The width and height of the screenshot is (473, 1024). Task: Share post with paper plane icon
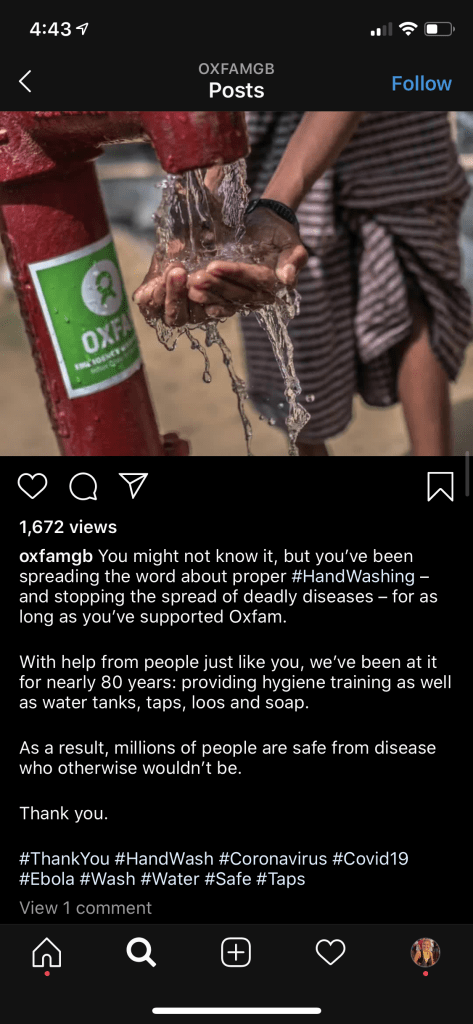133,485
